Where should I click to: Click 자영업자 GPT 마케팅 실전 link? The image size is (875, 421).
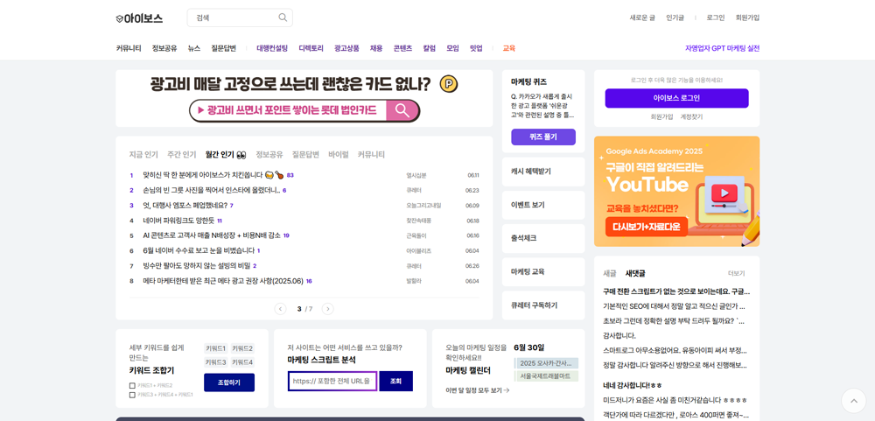tap(722, 48)
